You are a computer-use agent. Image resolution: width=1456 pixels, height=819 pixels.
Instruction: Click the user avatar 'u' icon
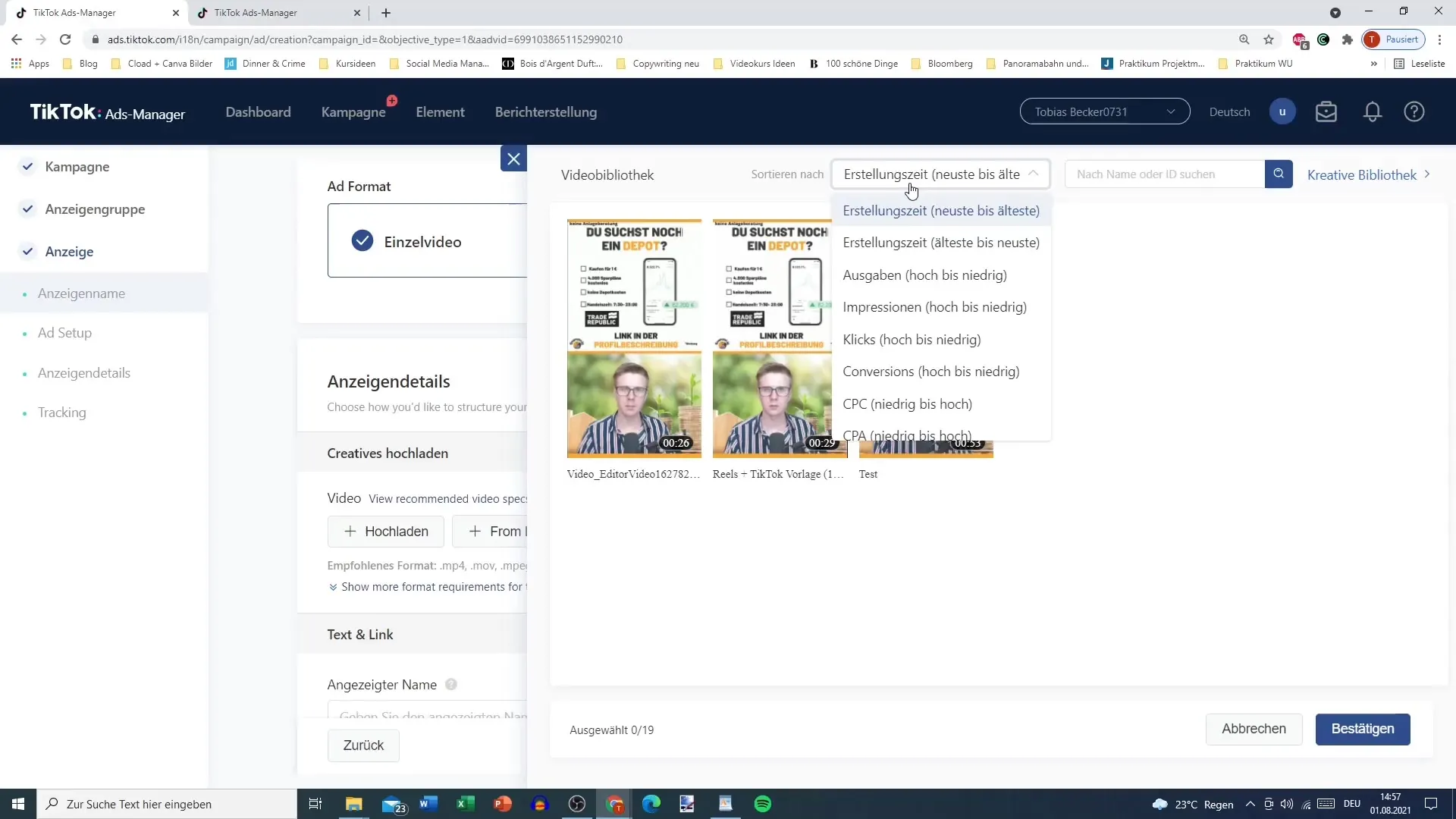click(x=1282, y=111)
